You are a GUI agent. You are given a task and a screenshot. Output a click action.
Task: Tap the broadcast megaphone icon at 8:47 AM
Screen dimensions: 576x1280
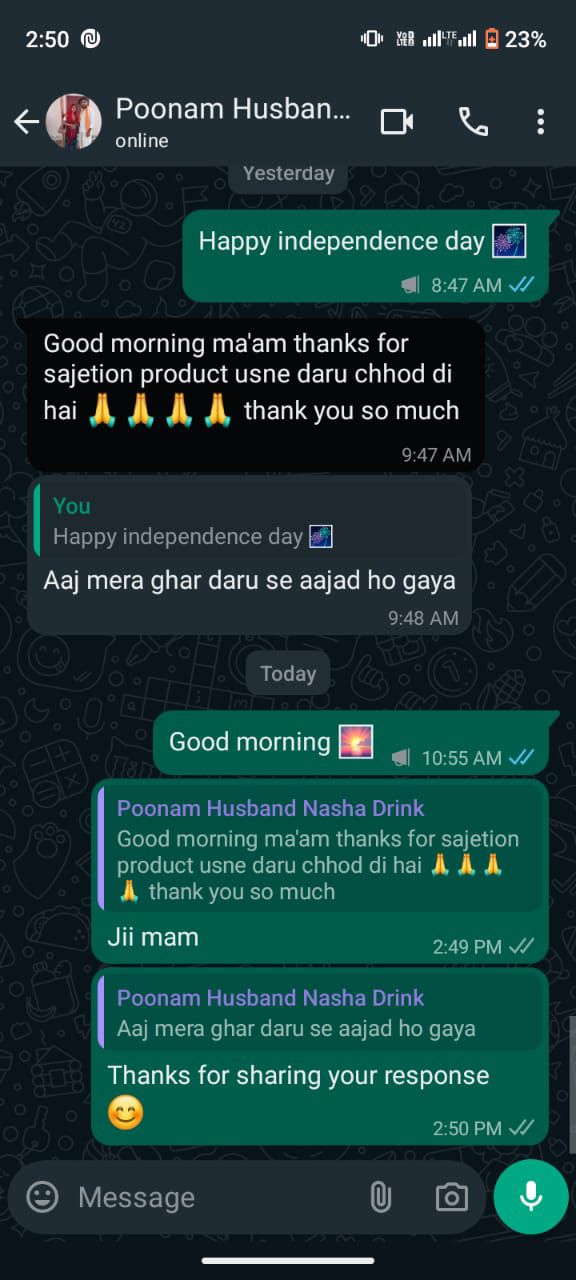[x=410, y=286]
